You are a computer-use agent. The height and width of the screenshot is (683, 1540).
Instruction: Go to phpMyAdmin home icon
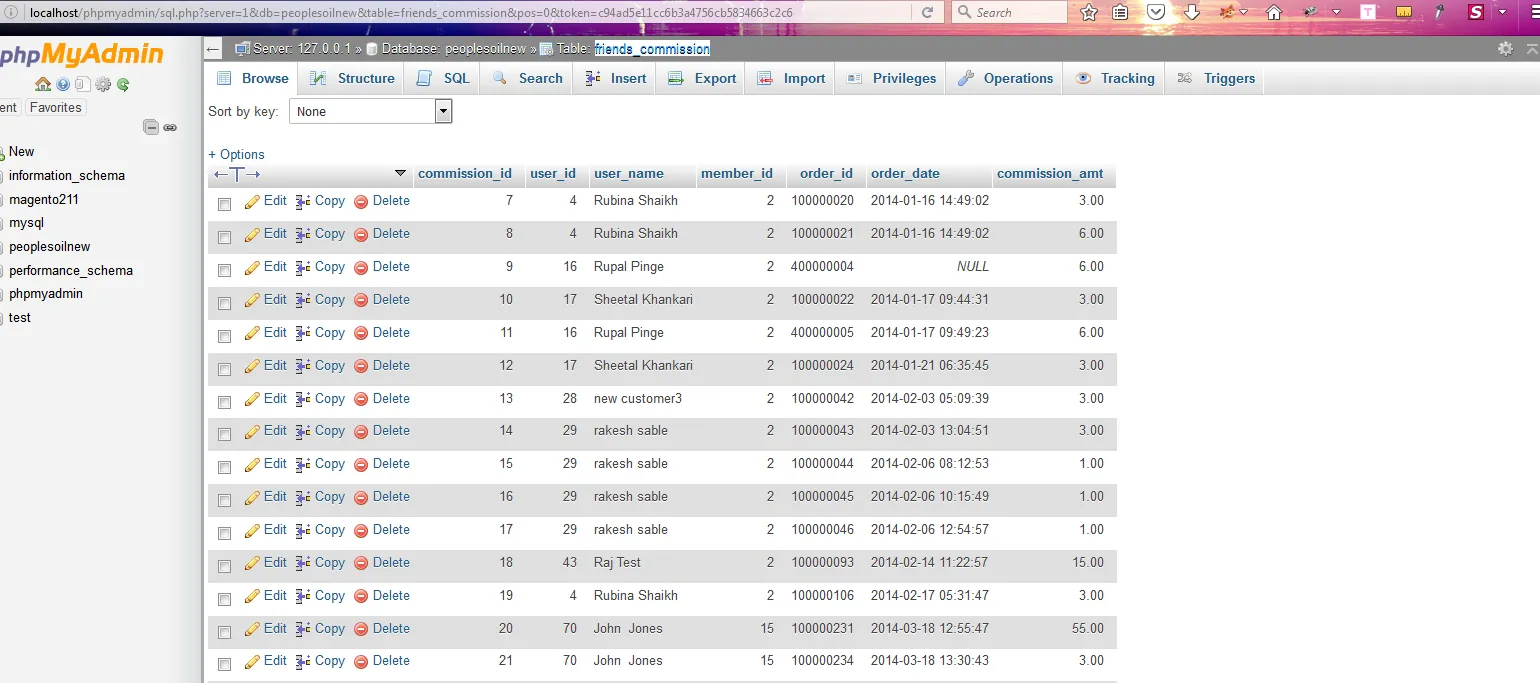(x=43, y=84)
